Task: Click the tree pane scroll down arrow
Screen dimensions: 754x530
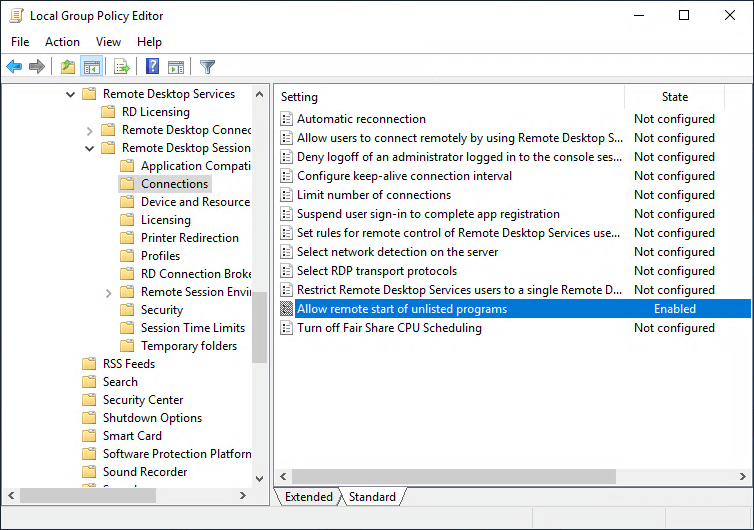Action: [x=260, y=479]
